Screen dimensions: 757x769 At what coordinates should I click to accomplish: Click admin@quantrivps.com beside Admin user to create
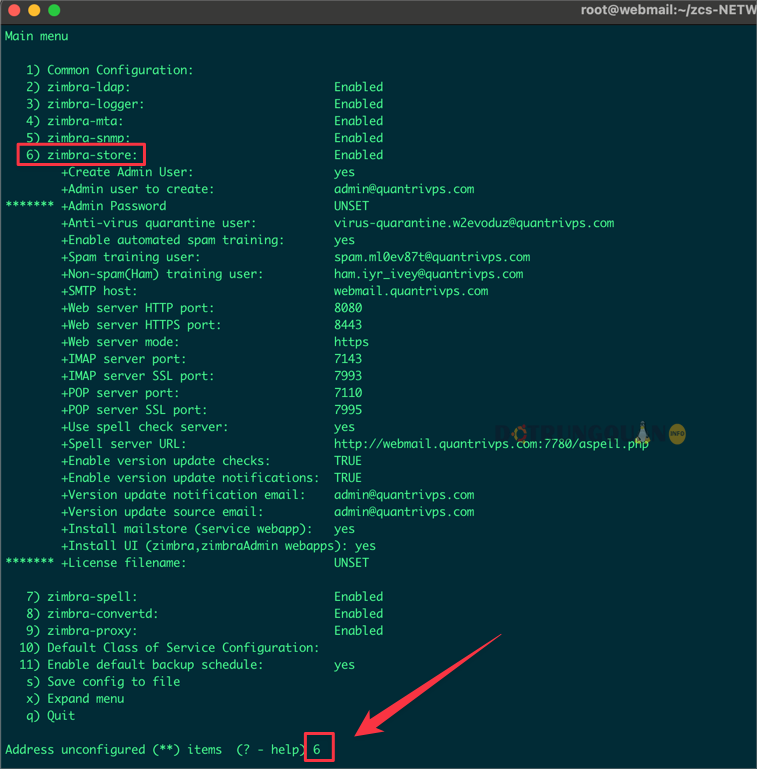pos(404,189)
